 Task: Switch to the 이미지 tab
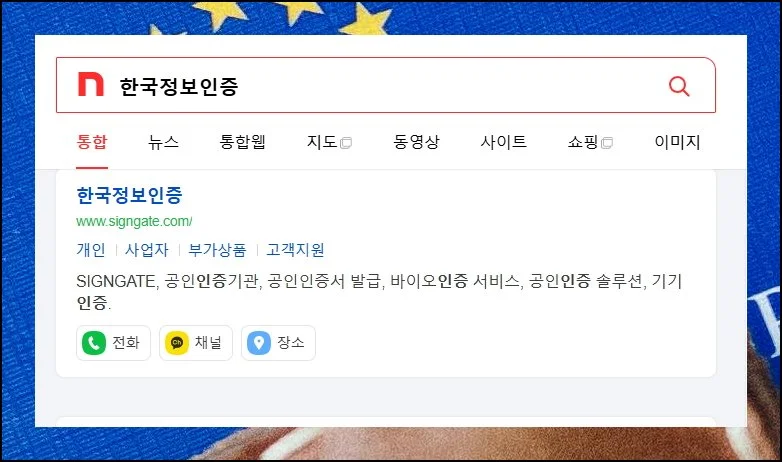677,142
